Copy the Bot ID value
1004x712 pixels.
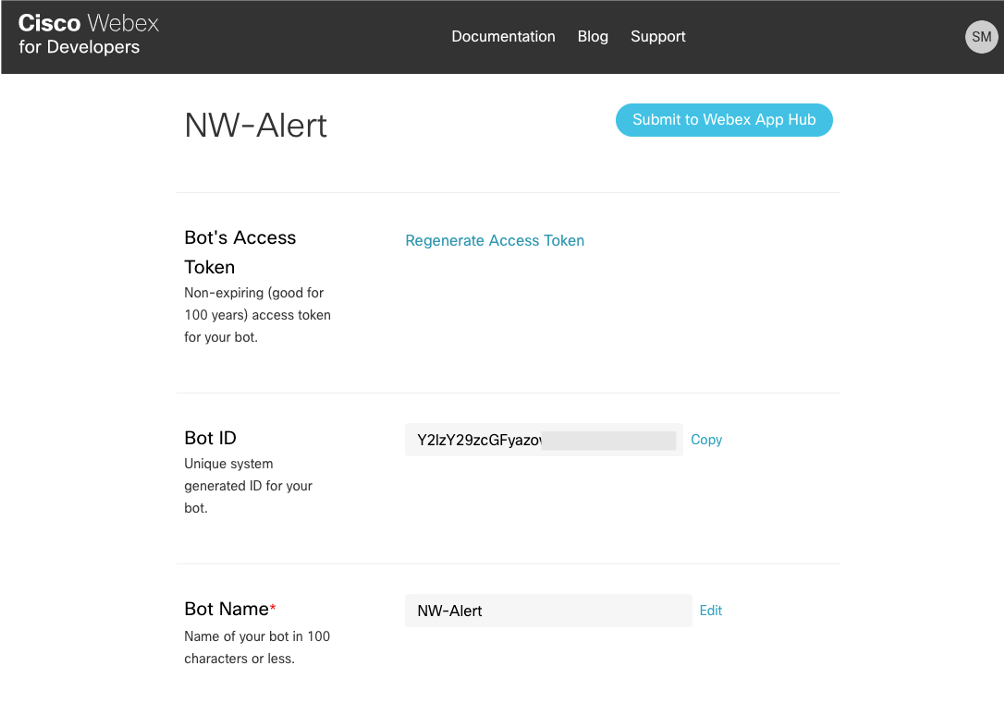pos(706,439)
